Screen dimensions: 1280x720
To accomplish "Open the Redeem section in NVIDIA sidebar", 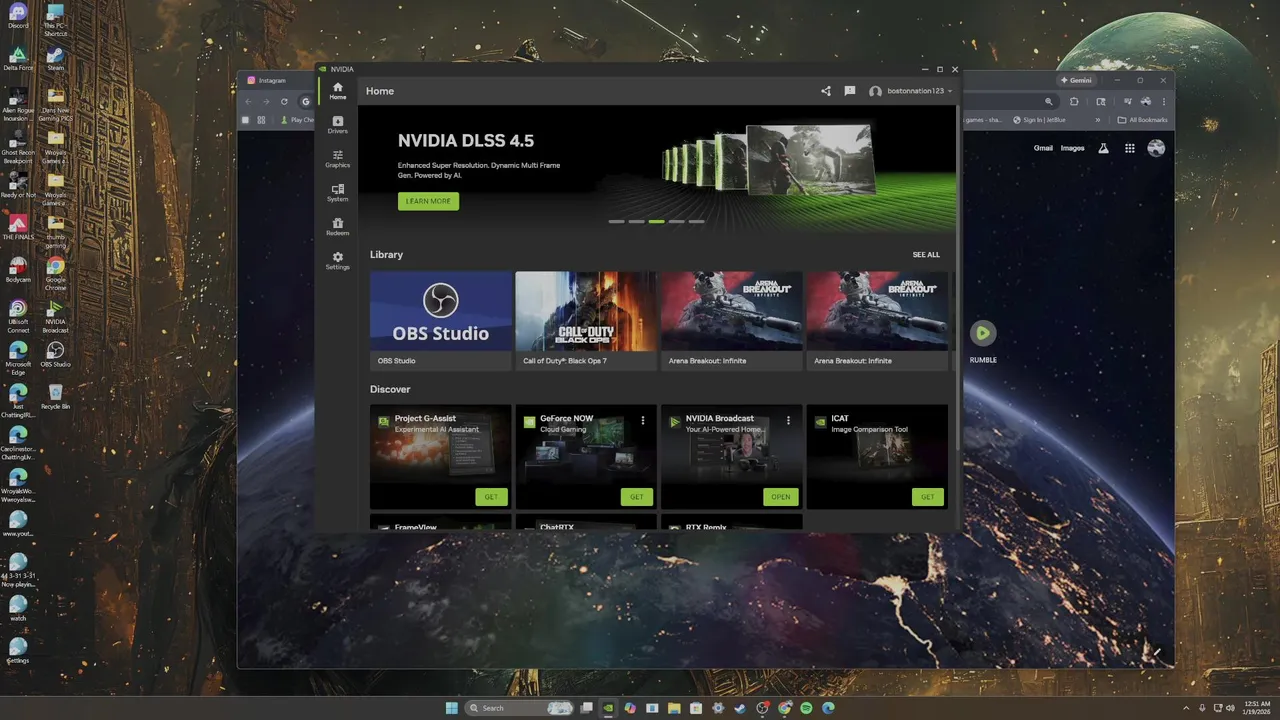I will coord(338,227).
